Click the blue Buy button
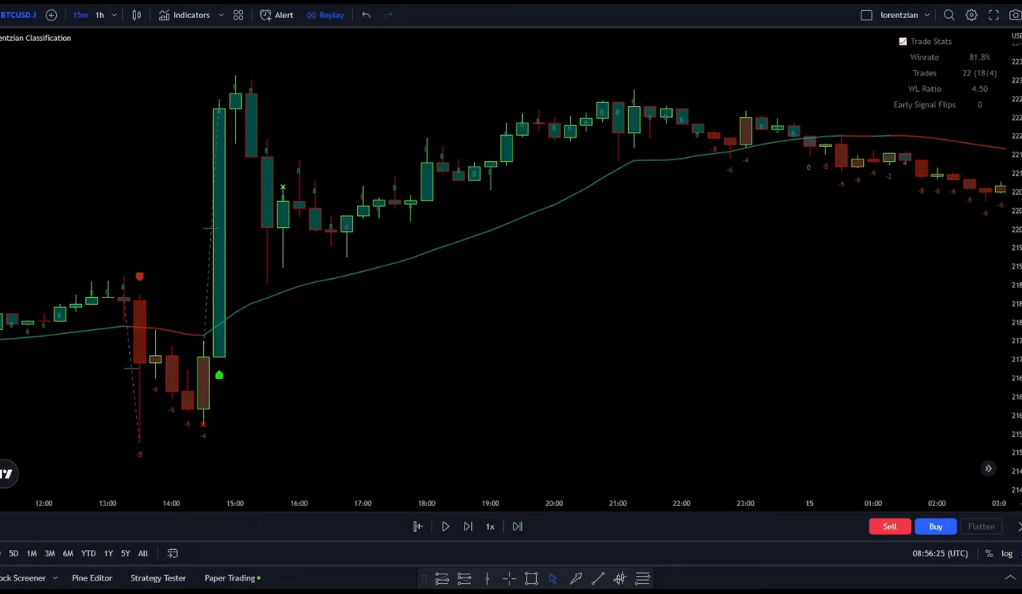The height and width of the screenshot is (594, 1022). point(935,526)
